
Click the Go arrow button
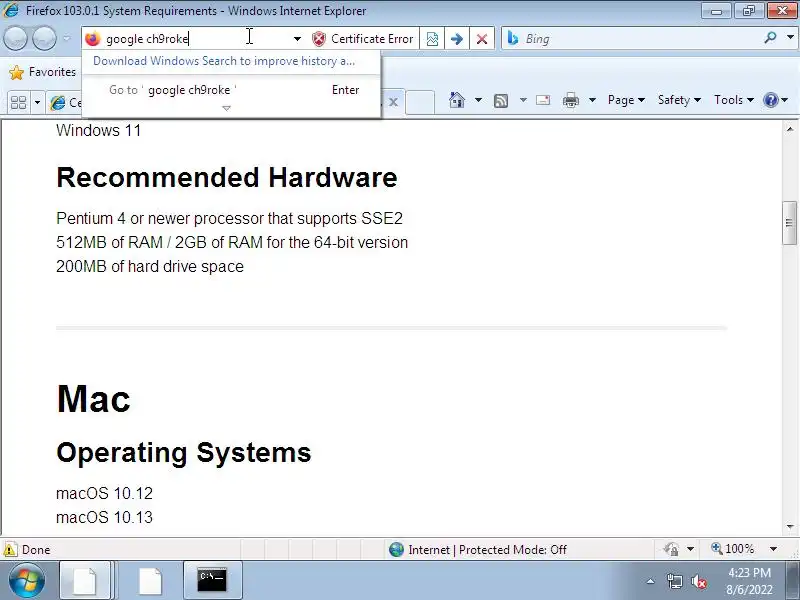[457, 39]
